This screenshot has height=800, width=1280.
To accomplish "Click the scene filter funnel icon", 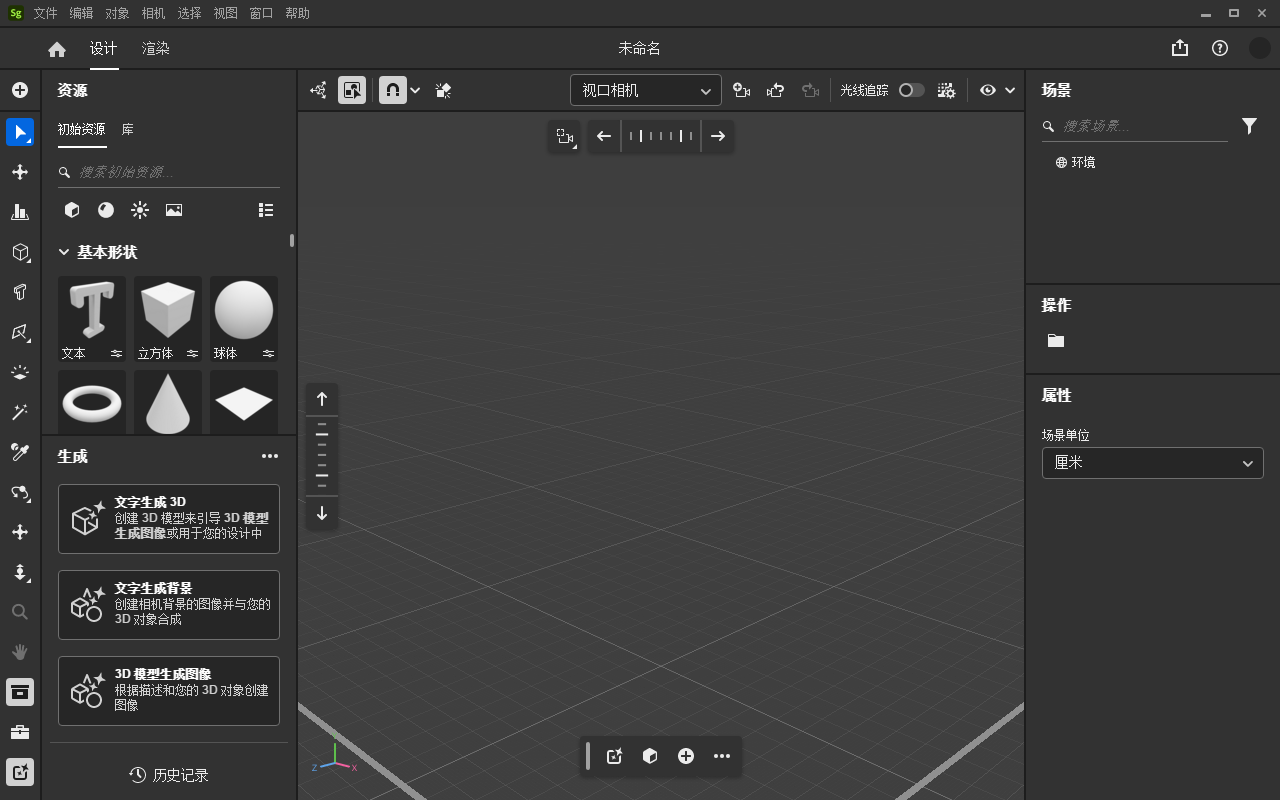I will 1250,126.
